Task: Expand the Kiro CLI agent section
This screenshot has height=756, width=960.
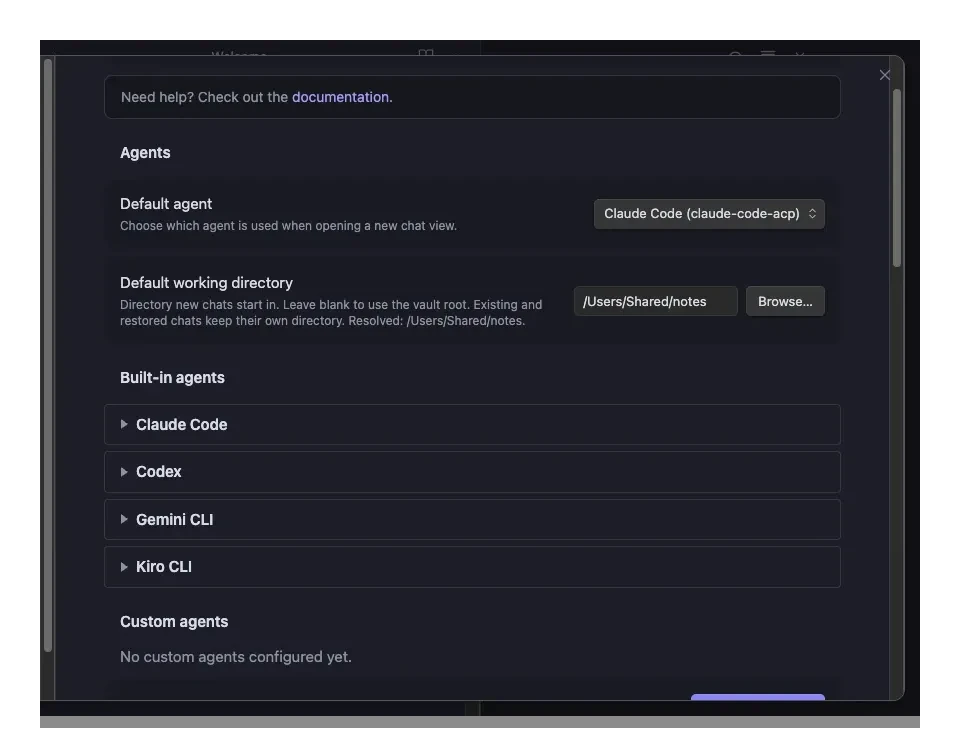Action: pyautogui.click(x=472, y=567)
